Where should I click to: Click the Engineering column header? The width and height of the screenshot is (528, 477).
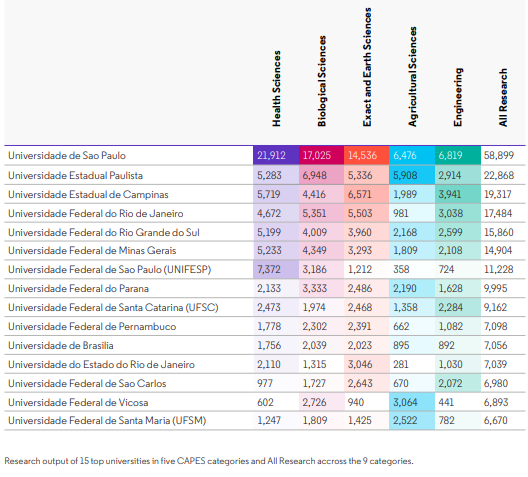click(x=458, y=97)
